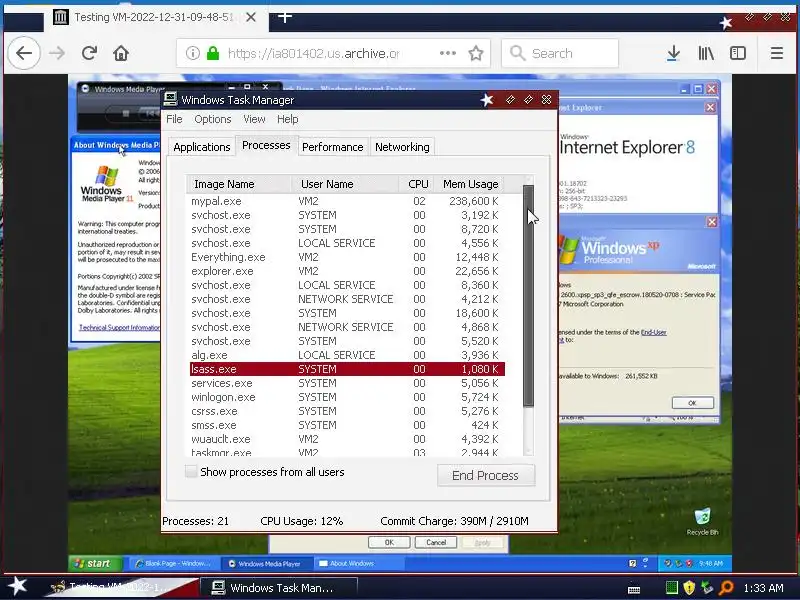Open Blank Page XP taskbar button

[173, 563]
